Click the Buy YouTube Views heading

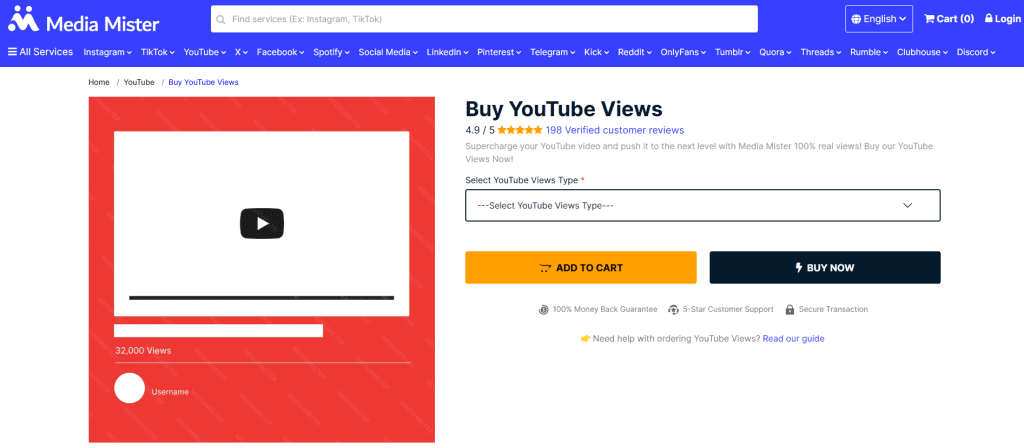(x=564, y=108)
